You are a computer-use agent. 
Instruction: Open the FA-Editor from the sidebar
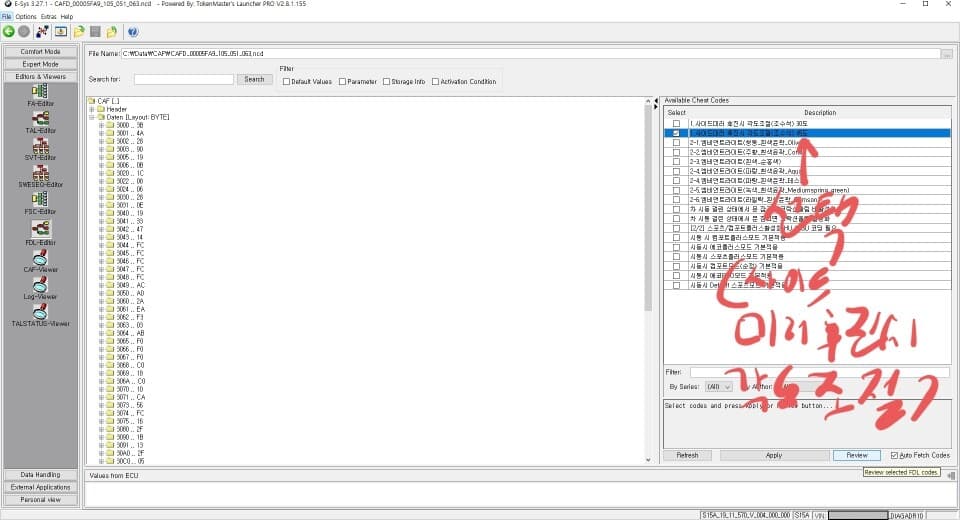(40, 92)
